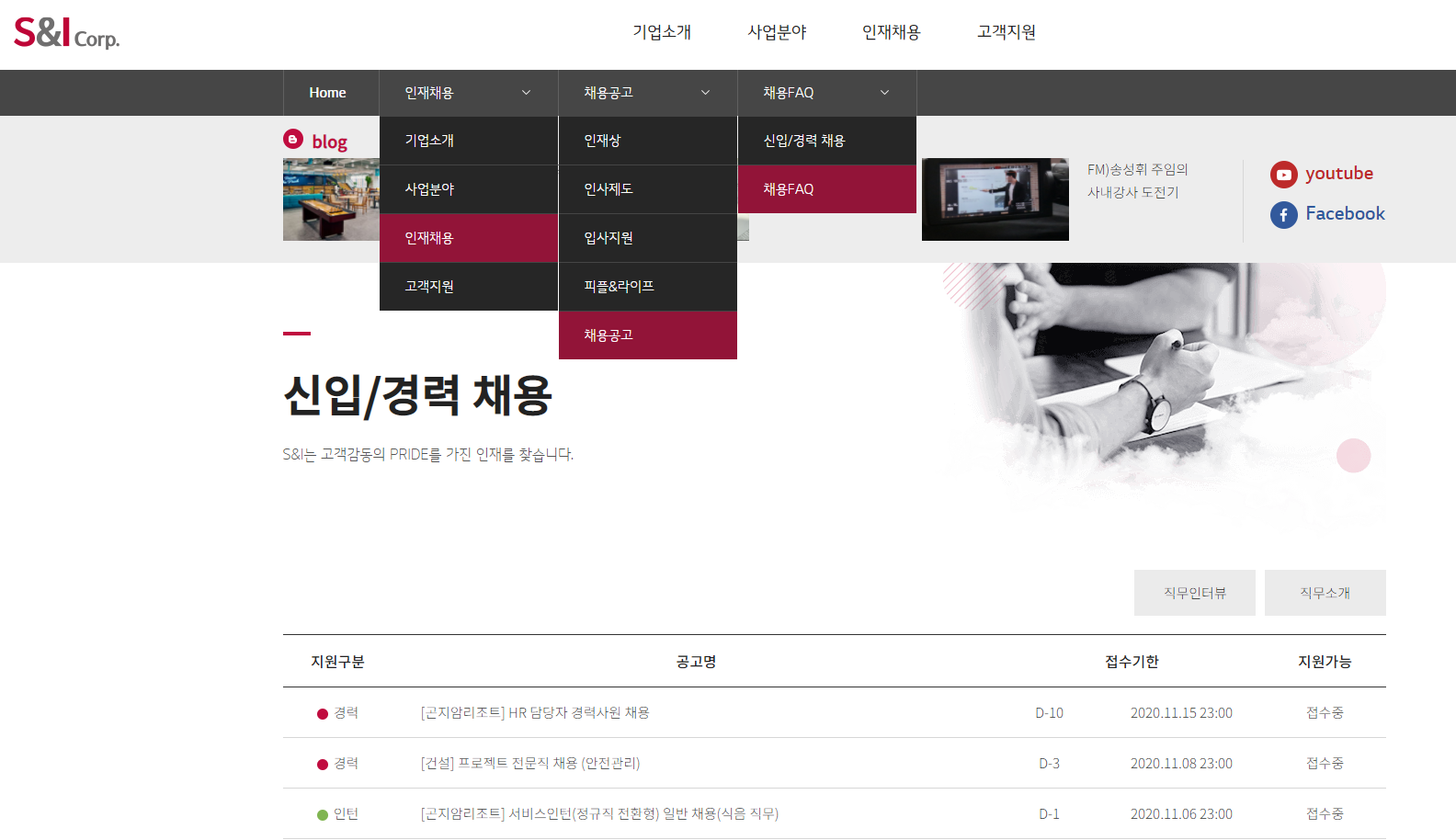Click 2020.11.06 23:00 deadline cell
Screen dimensions: 1456x840
(1181, 814)
